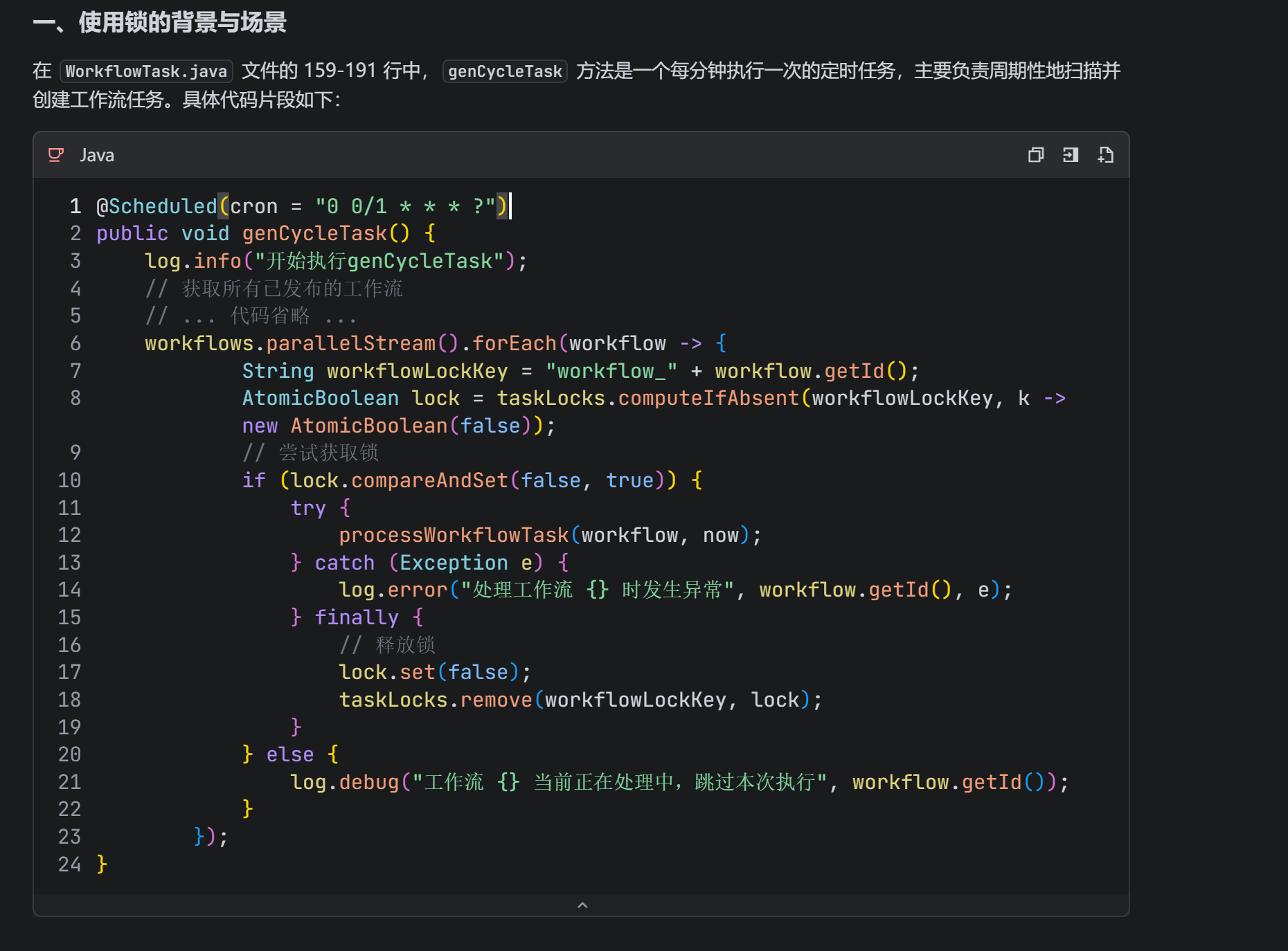Click the Java cup language icon

click(56, 155)
